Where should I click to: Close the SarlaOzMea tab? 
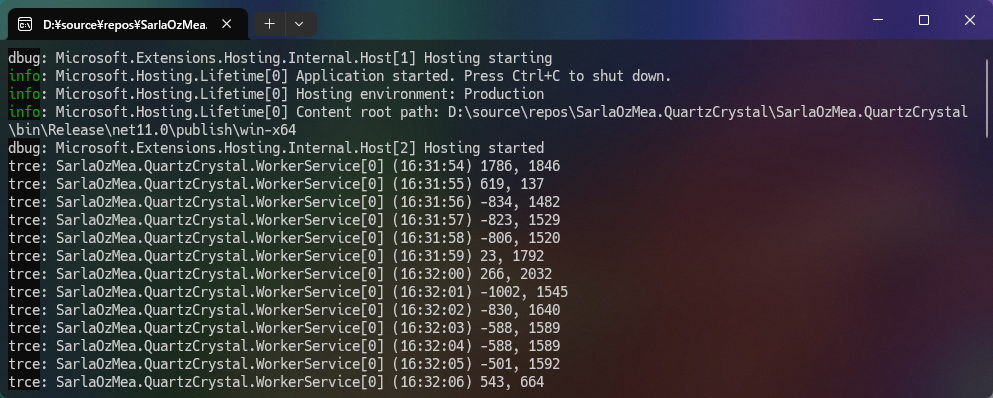[x=227, y=24]
